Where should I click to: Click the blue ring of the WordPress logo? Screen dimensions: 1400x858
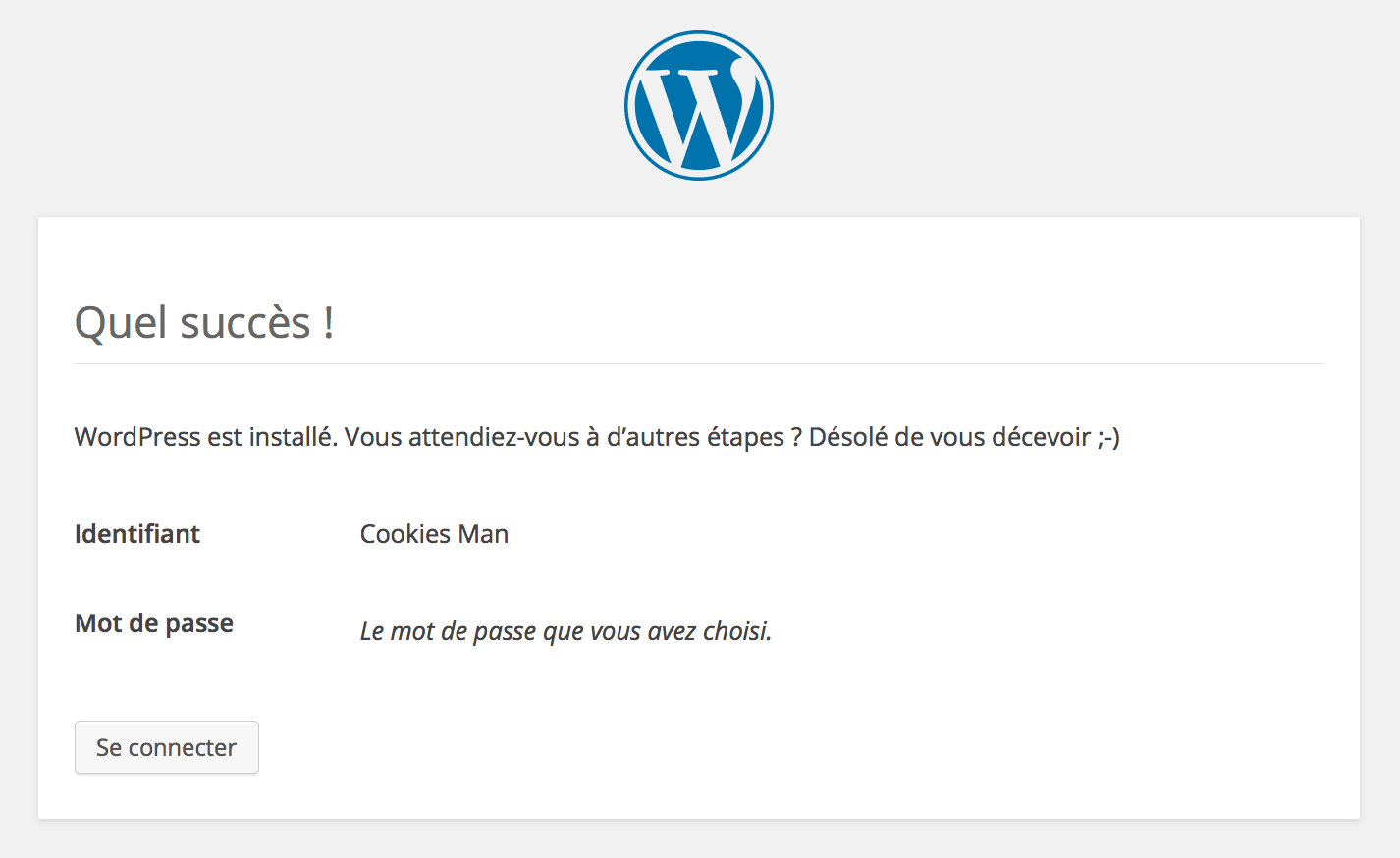[x=630, y=105]
